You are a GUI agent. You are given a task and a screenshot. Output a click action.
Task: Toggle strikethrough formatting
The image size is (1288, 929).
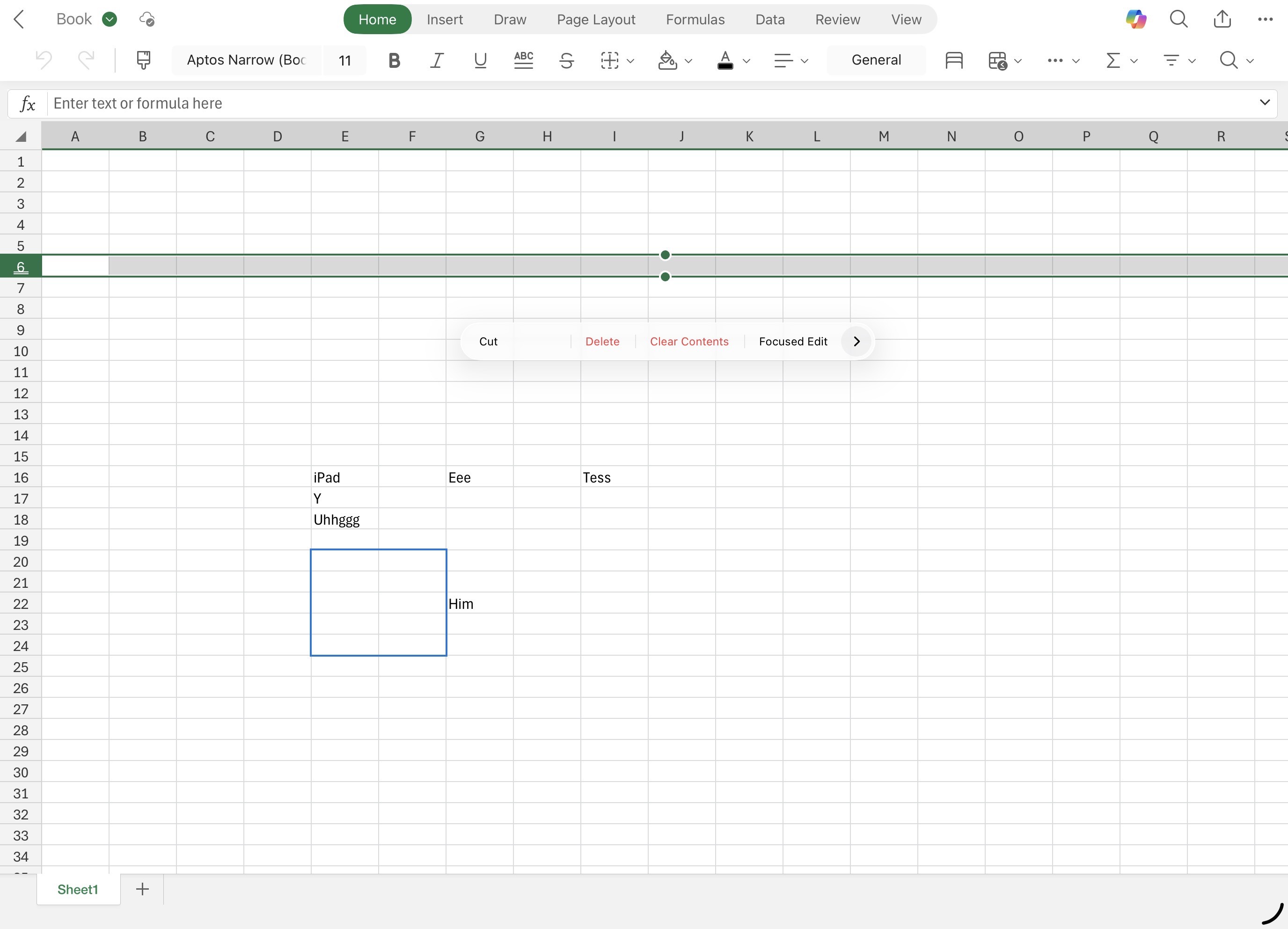click(x=566, y=60)
